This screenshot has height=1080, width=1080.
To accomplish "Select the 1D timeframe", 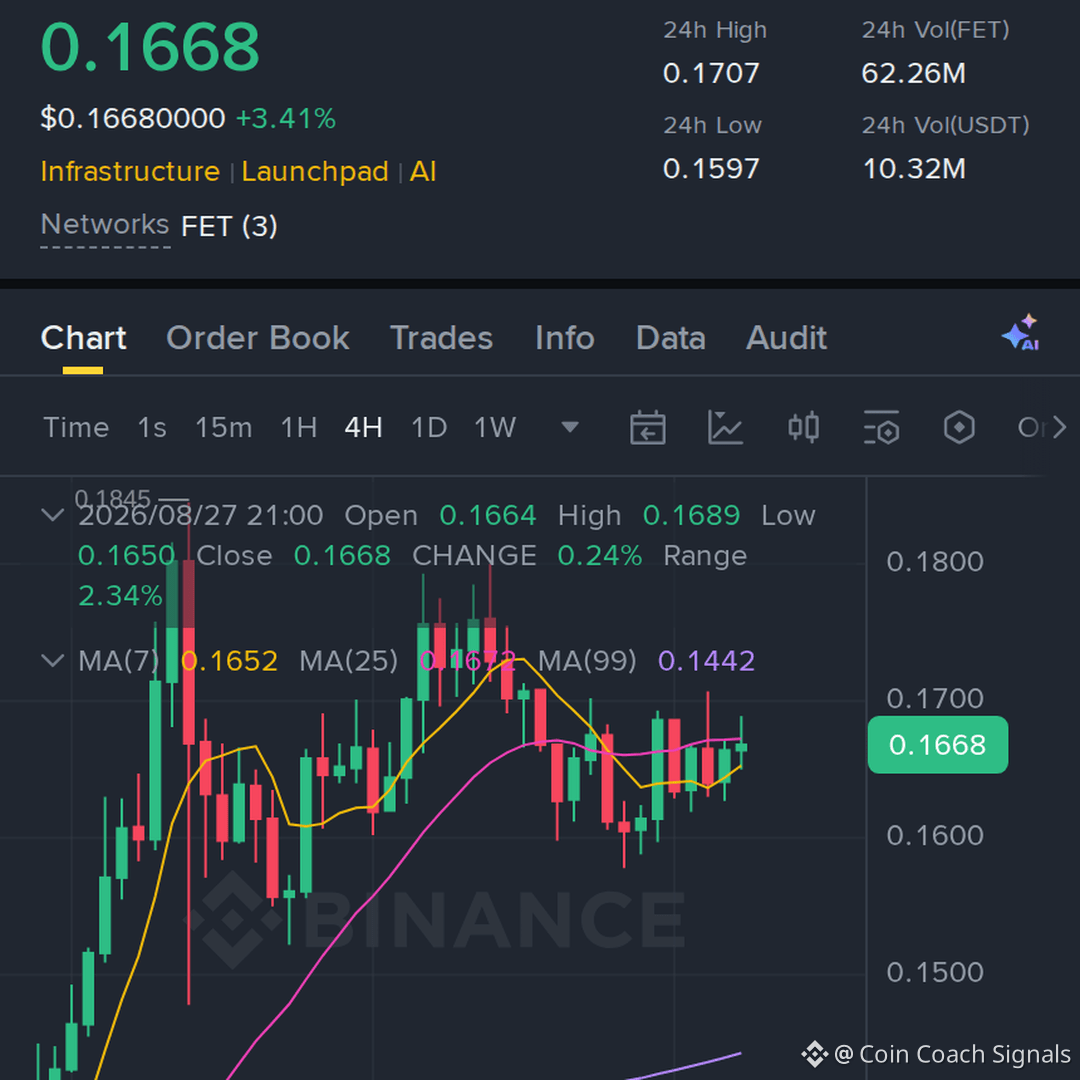I will (x=429, y=428).
